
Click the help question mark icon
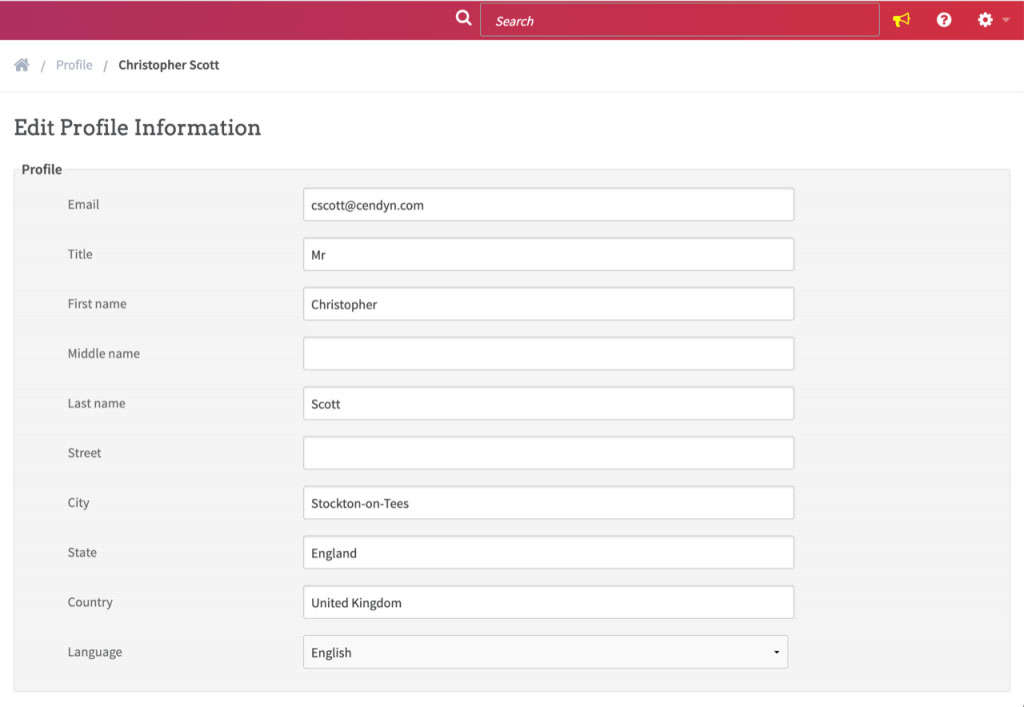tap(943, 19)
